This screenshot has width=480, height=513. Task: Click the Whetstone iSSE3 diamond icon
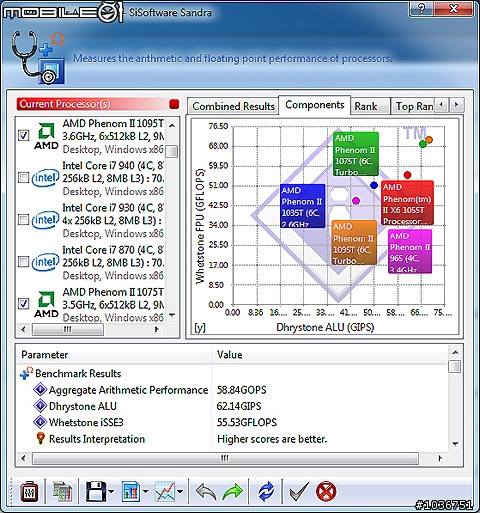coord(40,422)
